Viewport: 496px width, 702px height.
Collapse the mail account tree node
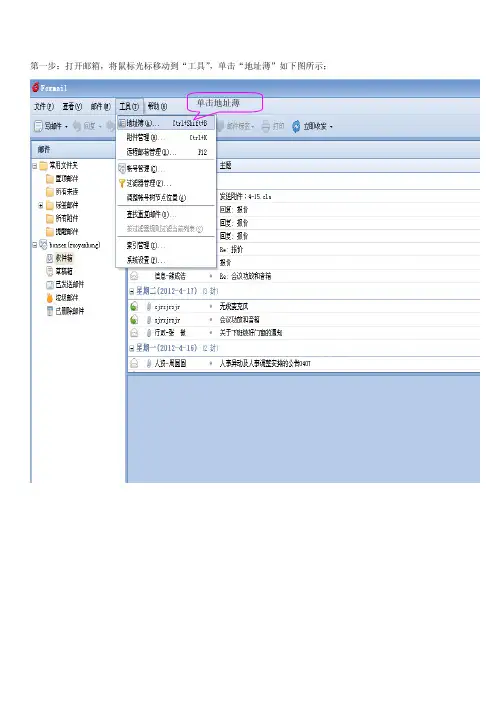coord(34,245)
